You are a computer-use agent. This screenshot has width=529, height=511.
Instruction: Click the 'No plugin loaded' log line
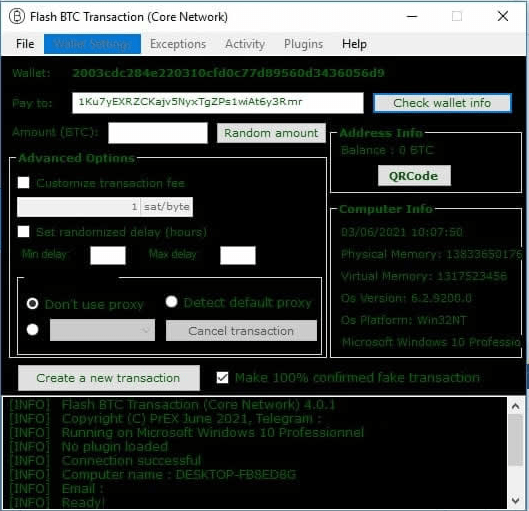click(115, 447)
